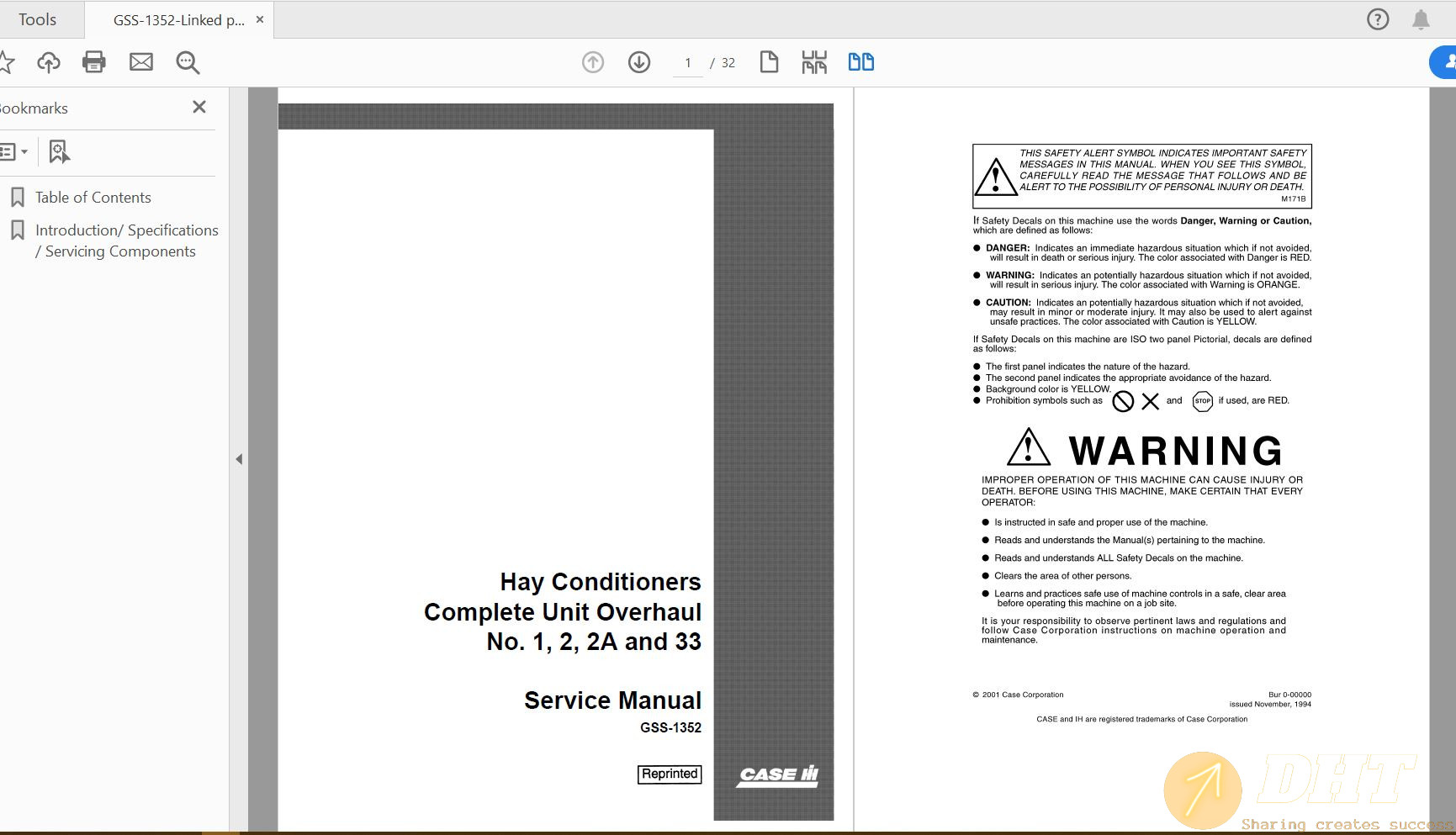Open the find text magnifier tool
1456x835 pixels.
[188, 62]
